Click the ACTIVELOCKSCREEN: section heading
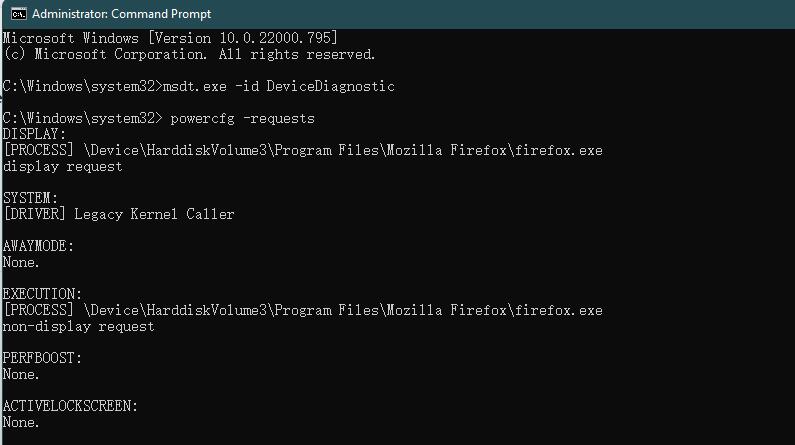Viewport: 795px width, 445px height. pos(70,406)
